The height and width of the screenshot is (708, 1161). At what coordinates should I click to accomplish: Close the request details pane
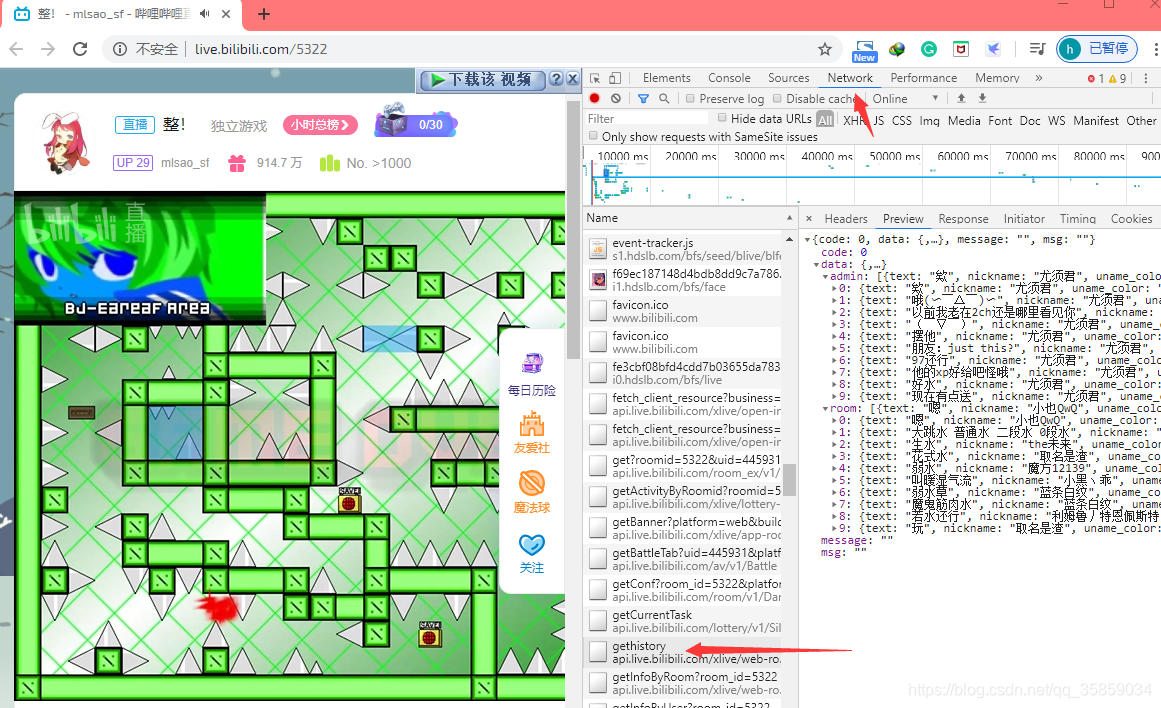click(809, 218)
